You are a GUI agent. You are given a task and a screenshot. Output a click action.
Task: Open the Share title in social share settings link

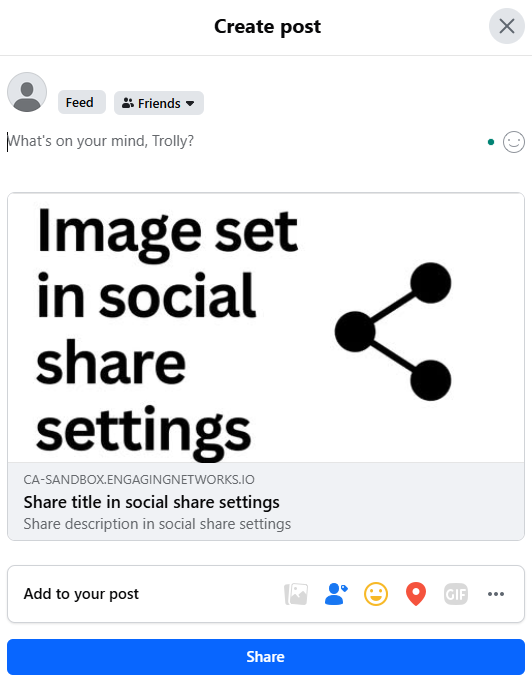coord(152,502)
